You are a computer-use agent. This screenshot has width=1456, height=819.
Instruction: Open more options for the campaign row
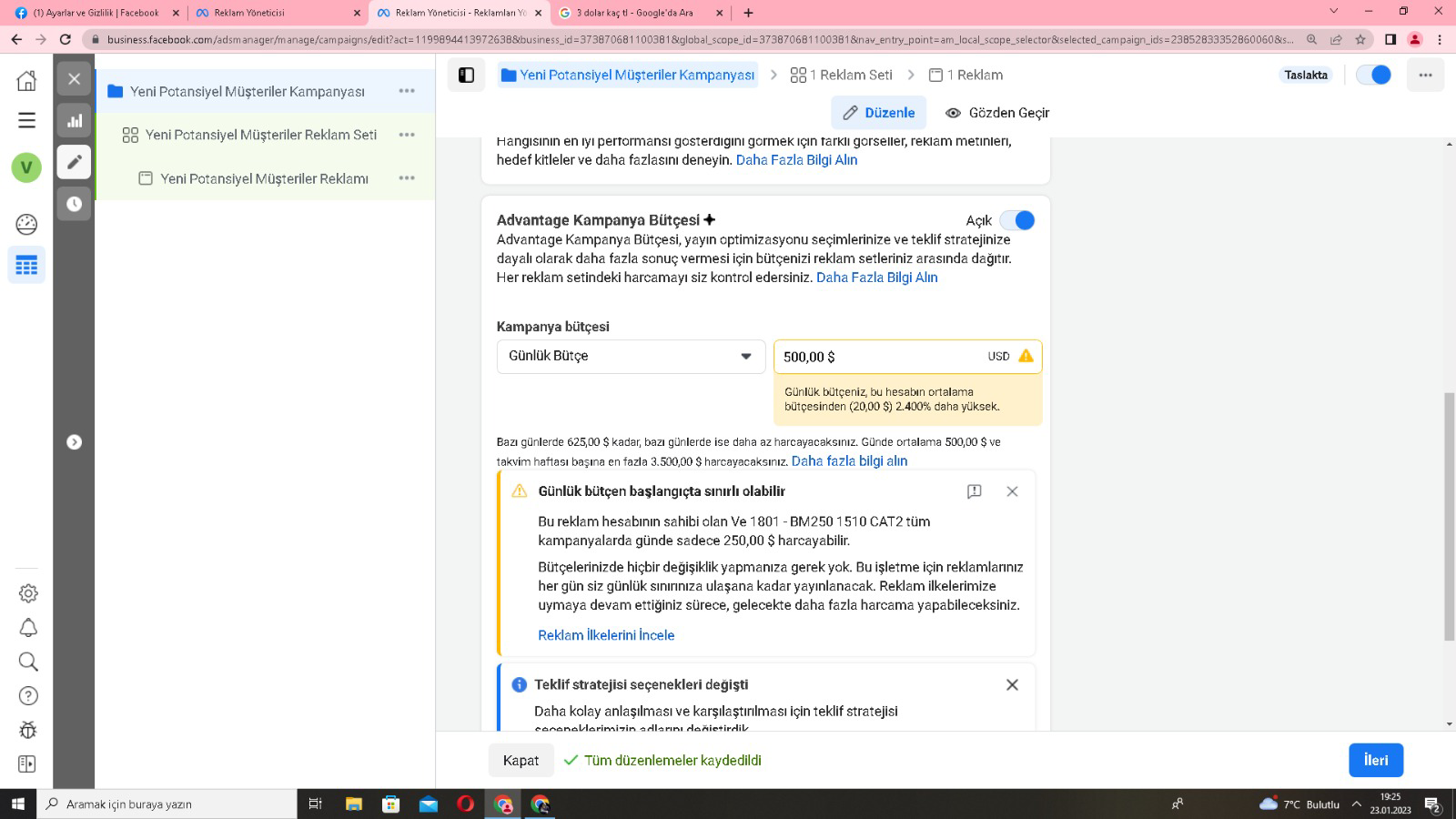point(407,91)
